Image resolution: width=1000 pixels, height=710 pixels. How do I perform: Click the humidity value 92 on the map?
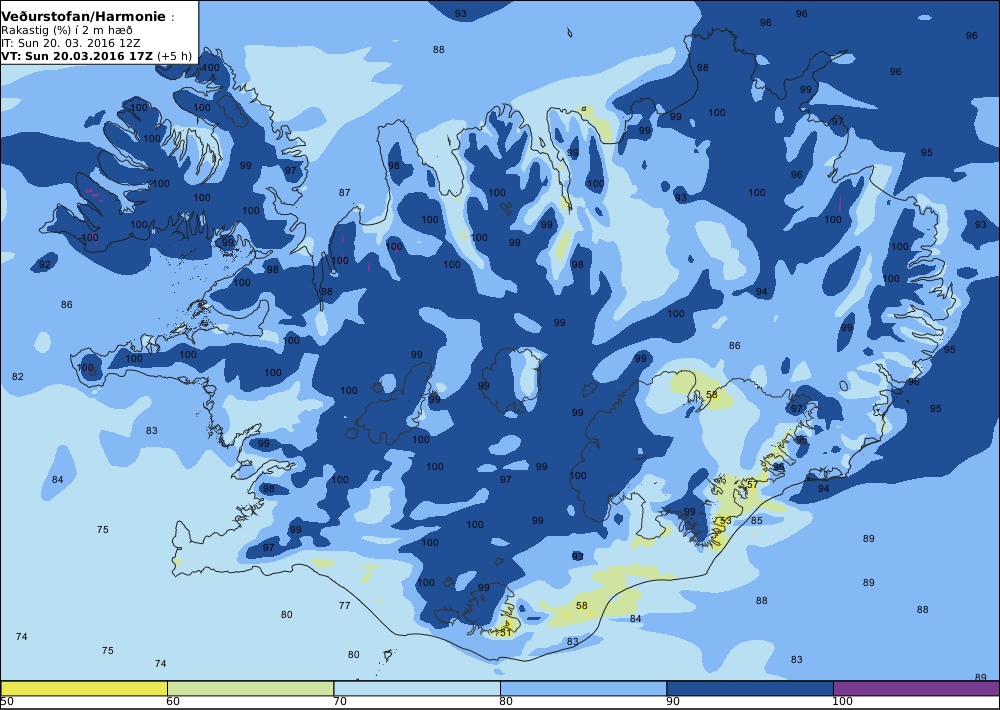coord(45,265)
